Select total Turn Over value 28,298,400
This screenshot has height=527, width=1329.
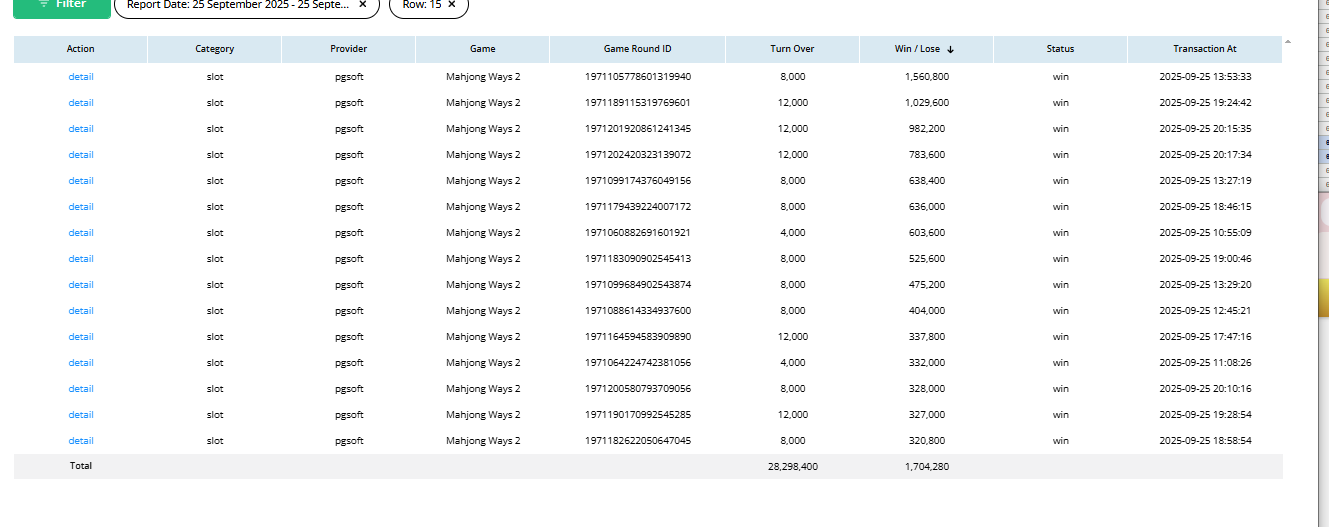pyautogui.click(x=793, y=466)
